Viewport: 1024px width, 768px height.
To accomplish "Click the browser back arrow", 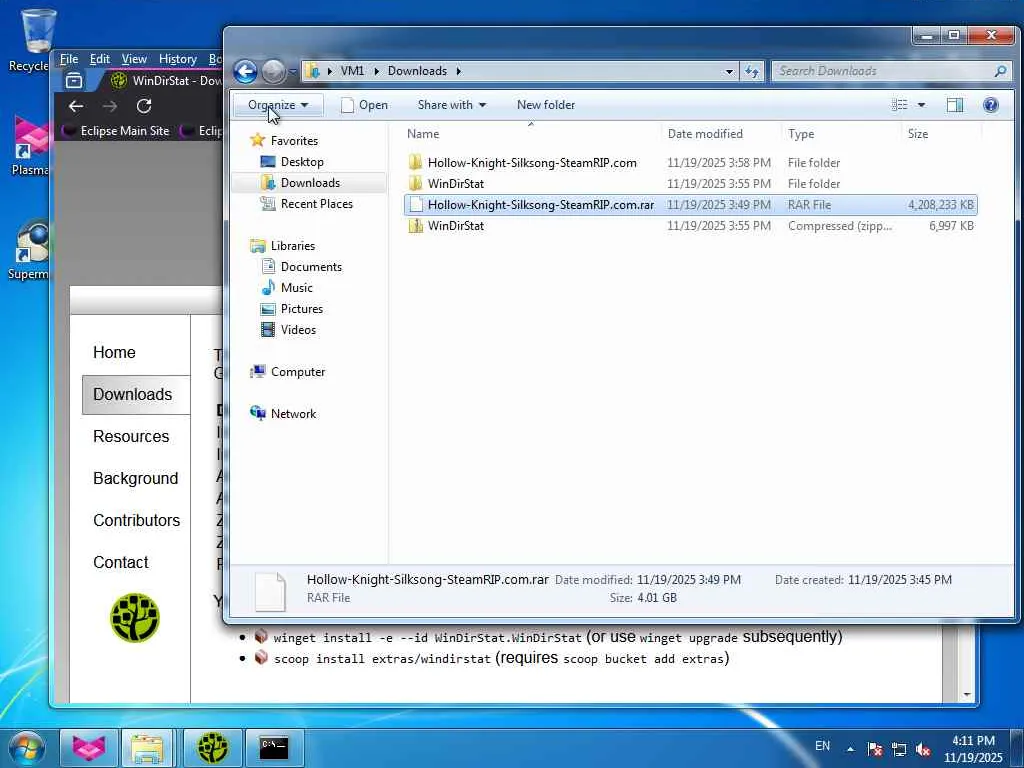I will click(x=76, y=106).
